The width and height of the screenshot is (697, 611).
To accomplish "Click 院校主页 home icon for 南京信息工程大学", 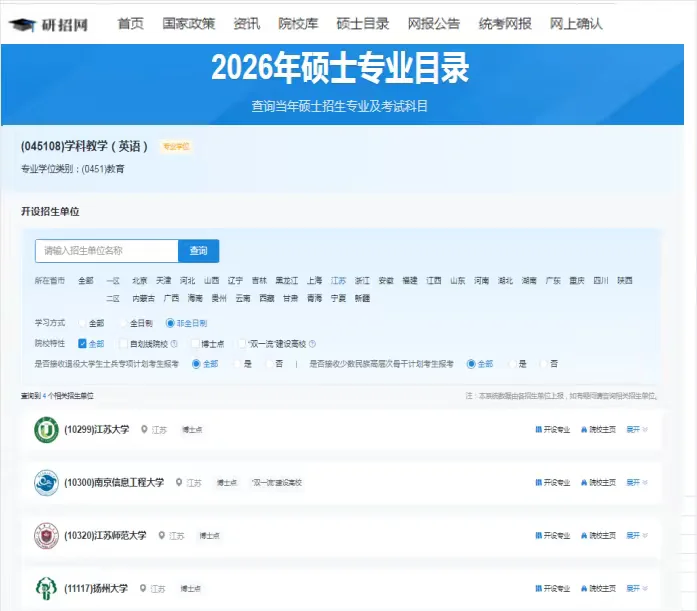I will [x=584, y=482].
